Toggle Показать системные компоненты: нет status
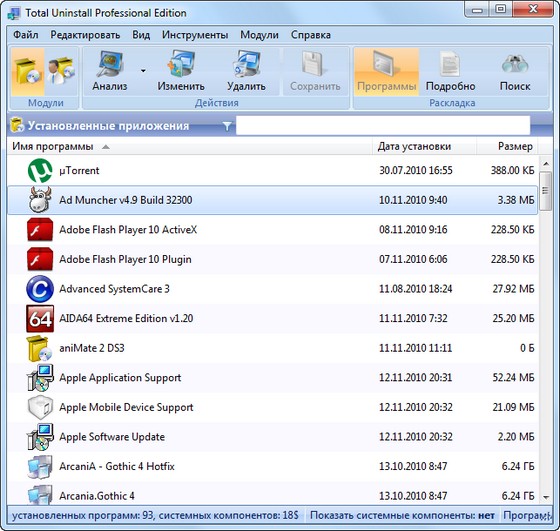Image resolution: width=560 pixels, height=531 pixels. click(x=402, y=515)
